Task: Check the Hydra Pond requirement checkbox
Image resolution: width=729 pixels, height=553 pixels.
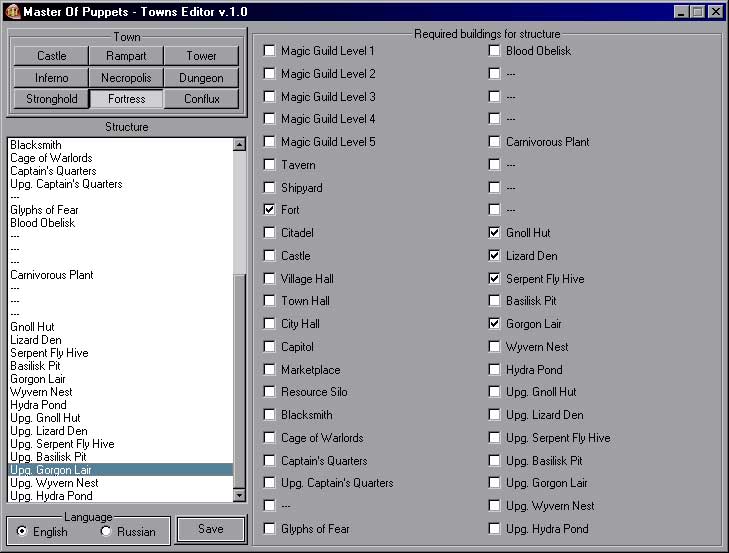Action: [x=494, y=370]
